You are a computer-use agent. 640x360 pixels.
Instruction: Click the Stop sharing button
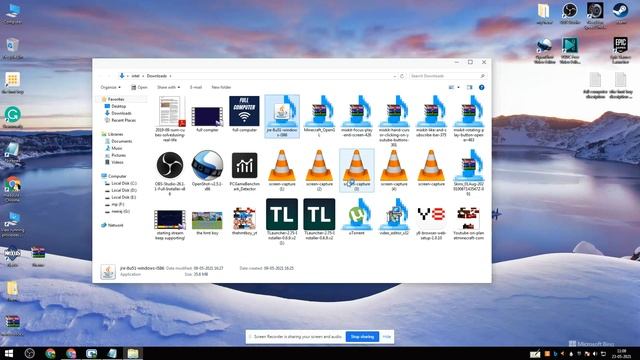(x=362, y=337)
